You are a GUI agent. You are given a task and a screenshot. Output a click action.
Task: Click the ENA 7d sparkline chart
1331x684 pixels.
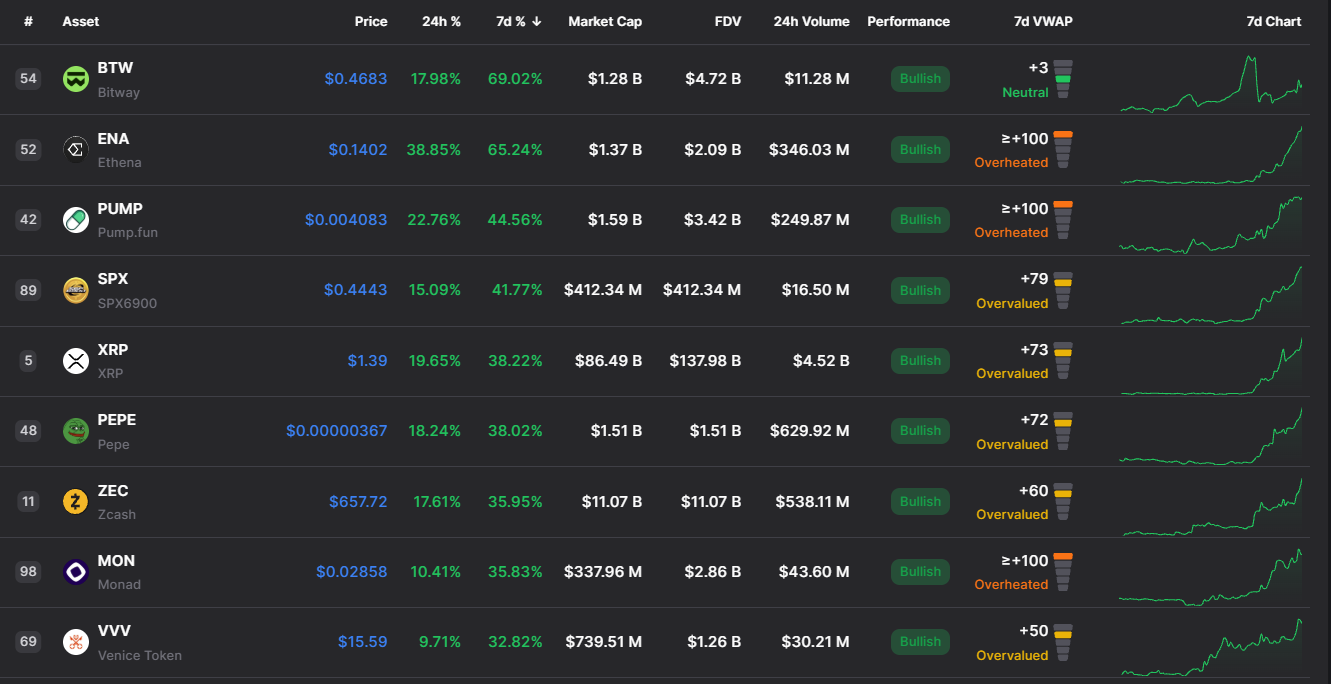click(x=1211, y=154)
